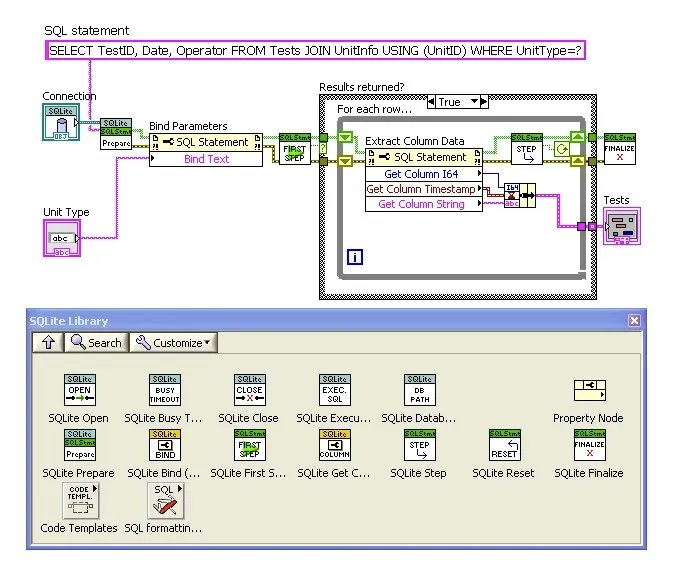Select the First Step VI on the diagram
Viewport: 691px width, 568px height.
[295, 149]
